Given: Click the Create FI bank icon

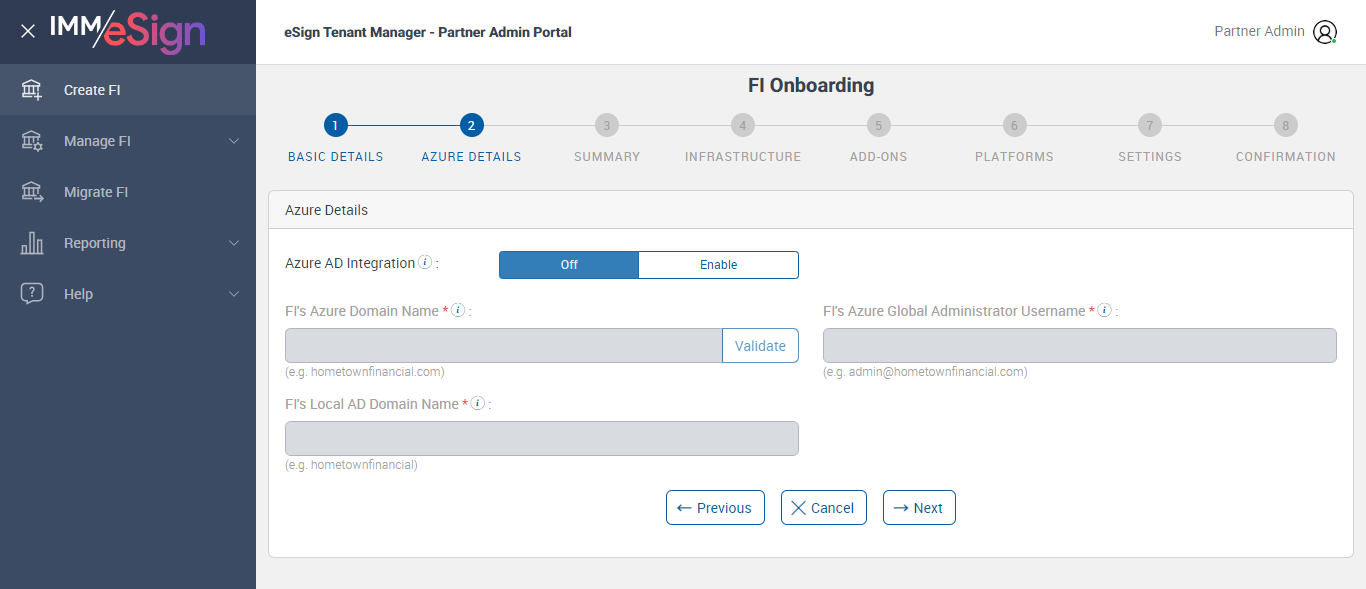Looking at the screenshot, I should click(32, 90).
